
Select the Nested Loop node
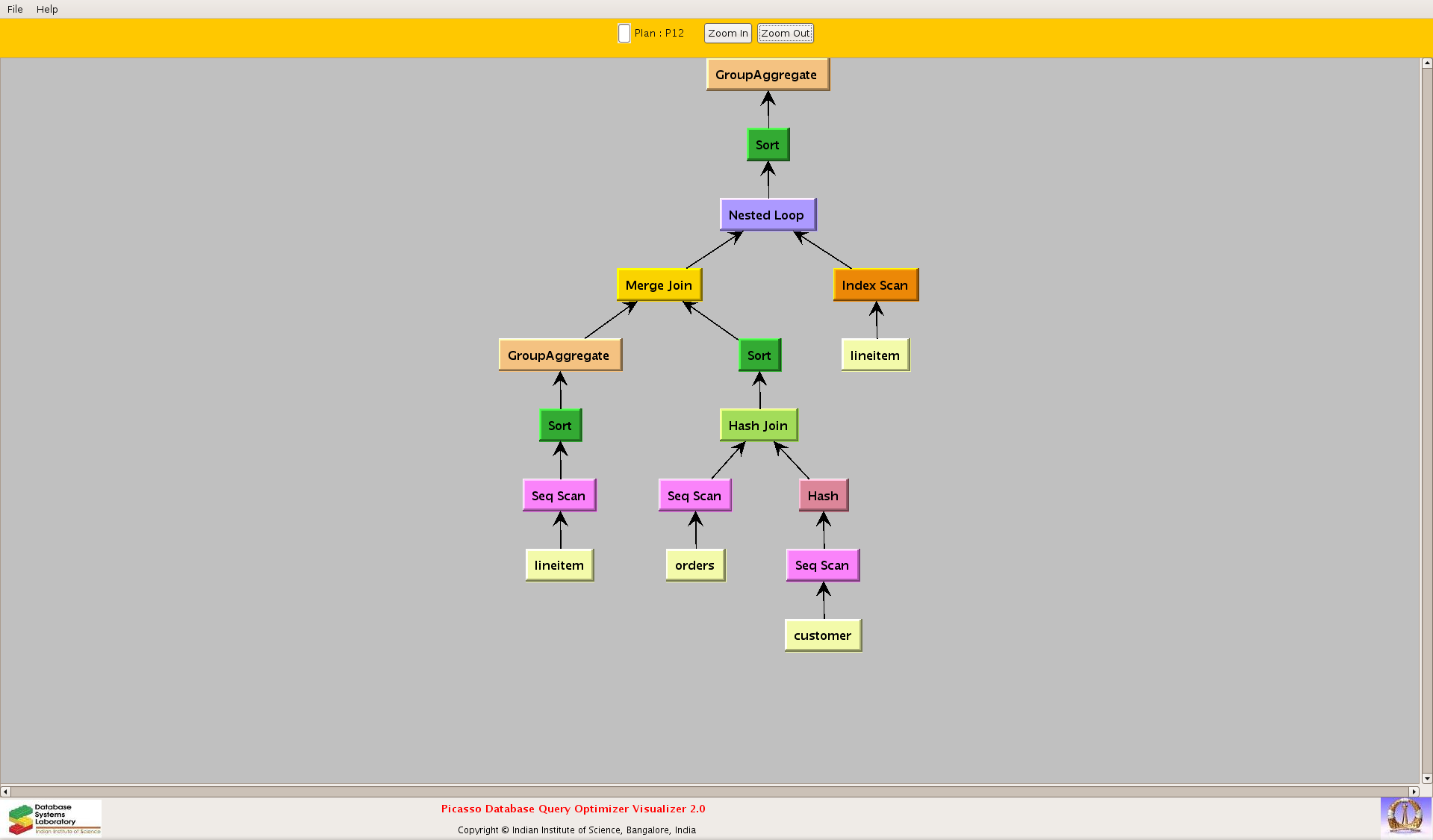(x=767, y=215)
